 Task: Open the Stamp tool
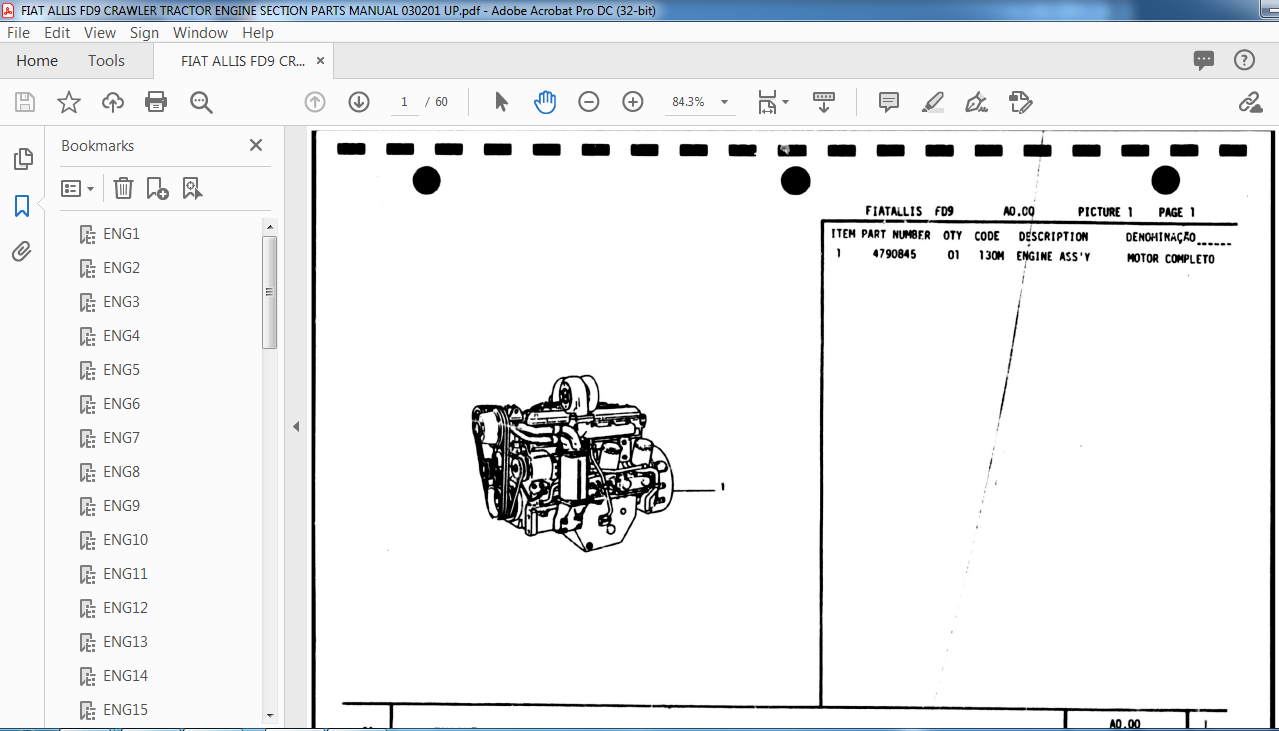[1021, 102]
